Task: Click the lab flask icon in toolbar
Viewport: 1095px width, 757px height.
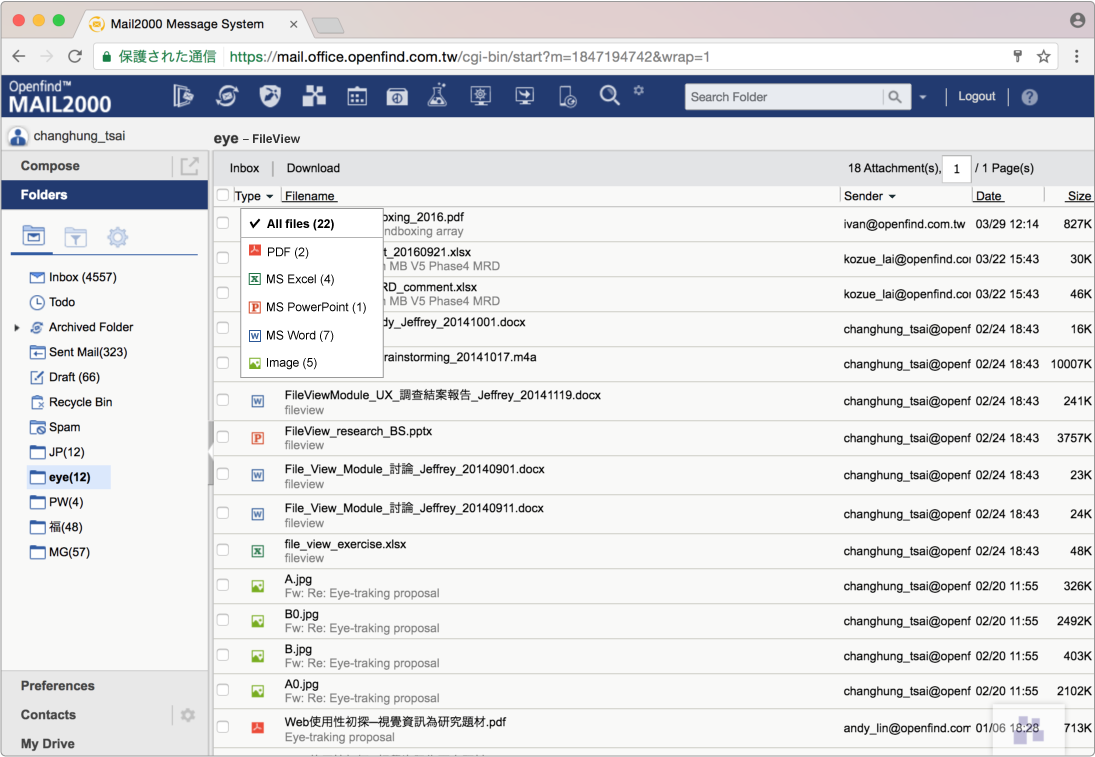Action: click(436, 96)
